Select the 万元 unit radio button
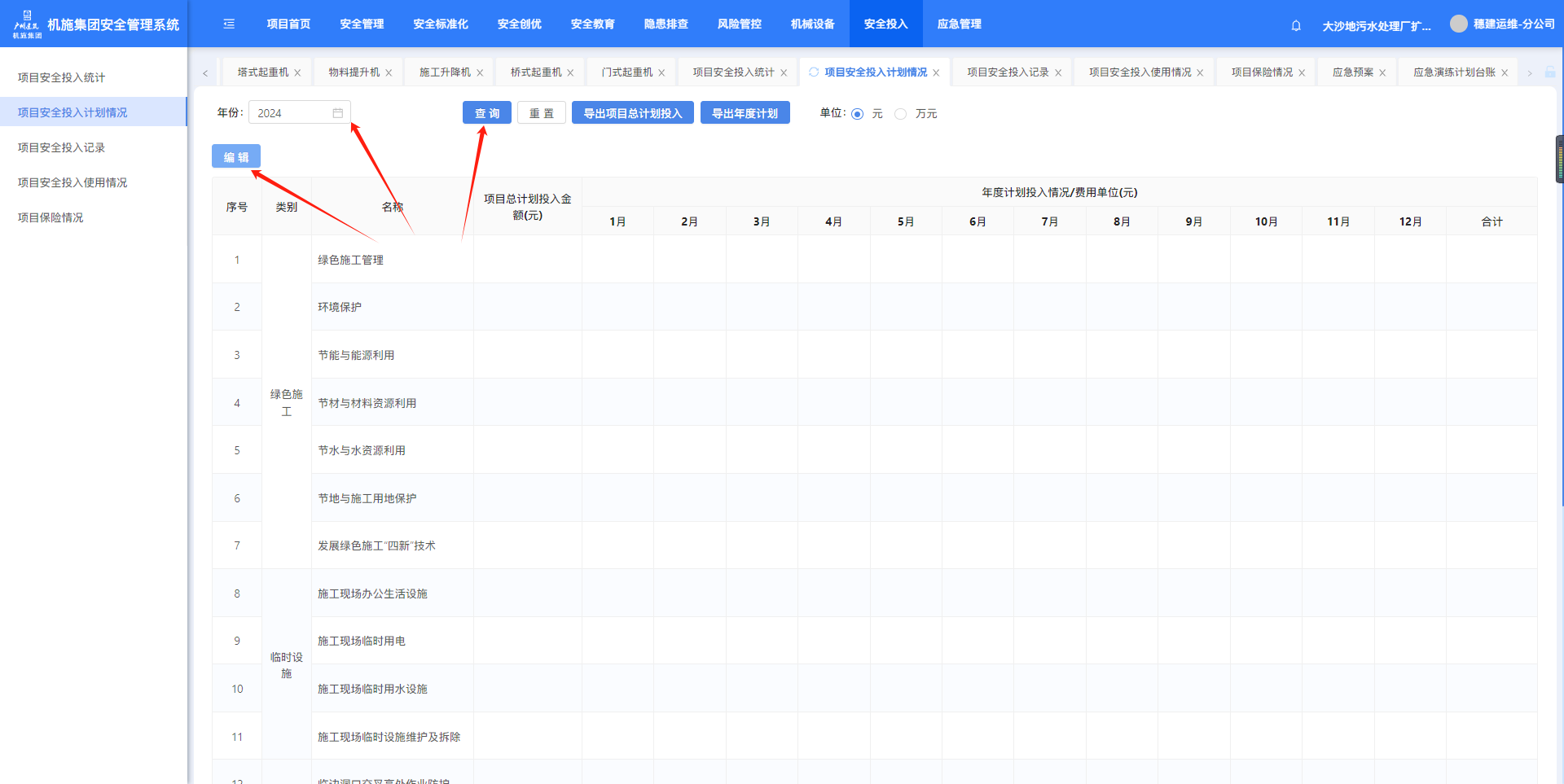This screenshot has width=1564, height=784. pos(901,114)
